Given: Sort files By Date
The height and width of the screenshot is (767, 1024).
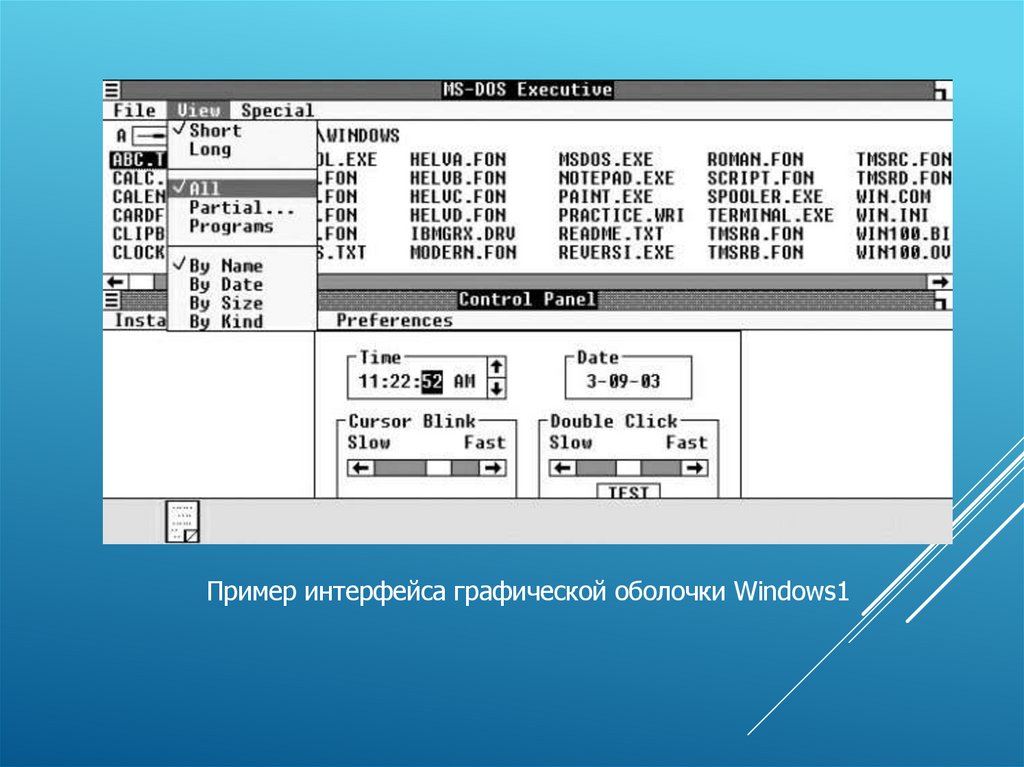Looking at the screenshot, I should pyautogui.click(x=242, y=284).
